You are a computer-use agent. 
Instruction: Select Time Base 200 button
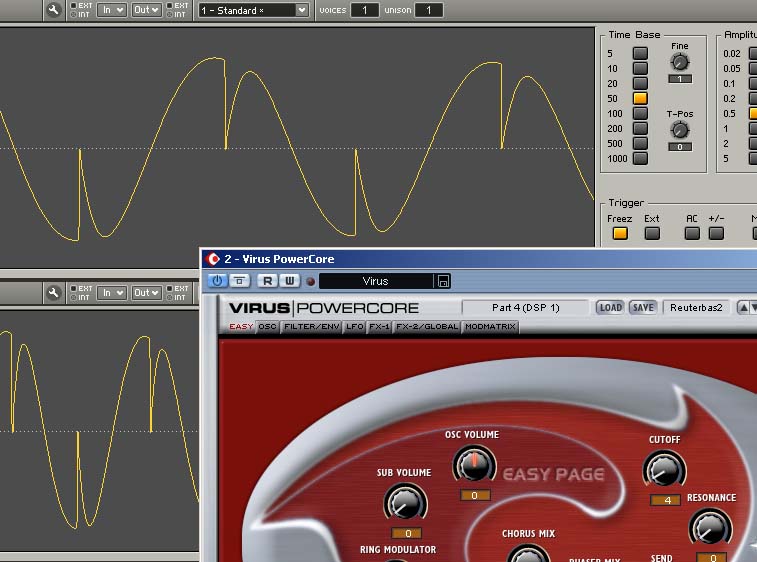[x=640, y=128]
